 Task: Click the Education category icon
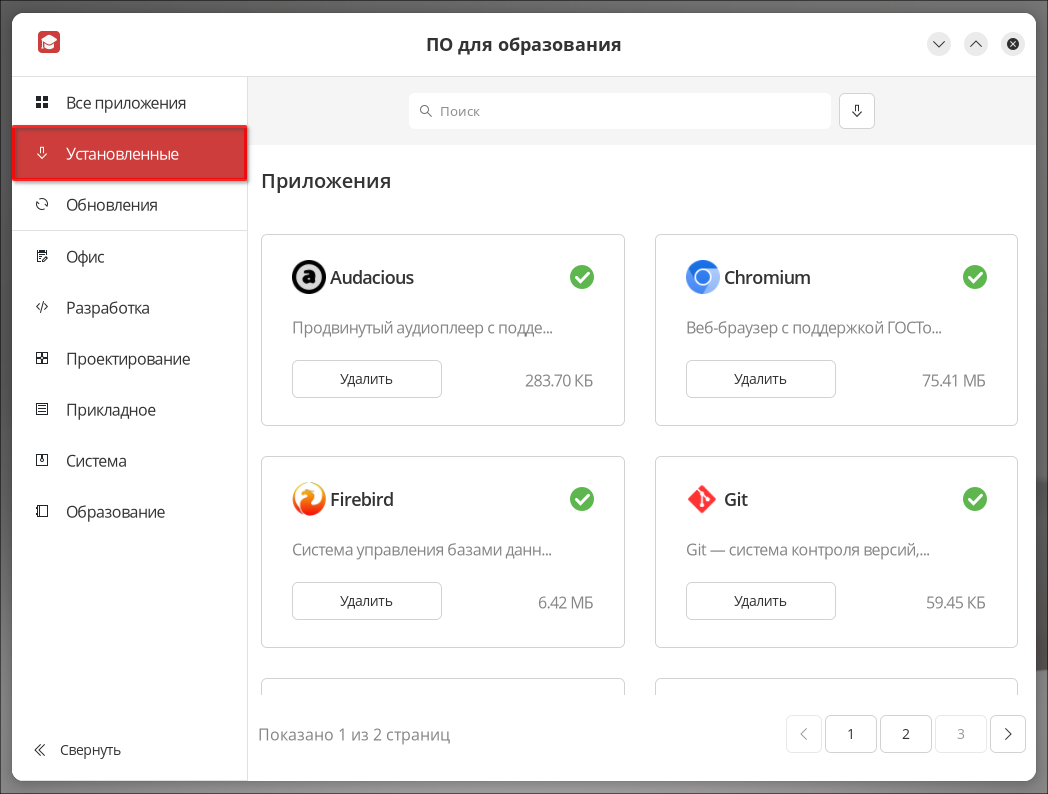(42, 511)
